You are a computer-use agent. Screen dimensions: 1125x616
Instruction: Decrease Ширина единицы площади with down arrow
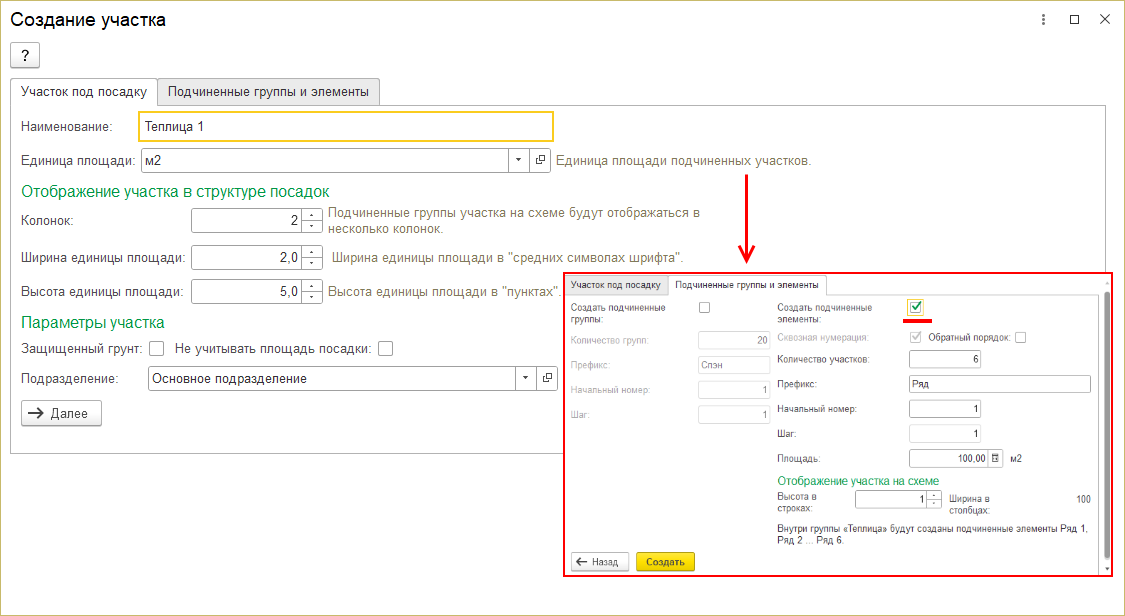pos(311,263)
